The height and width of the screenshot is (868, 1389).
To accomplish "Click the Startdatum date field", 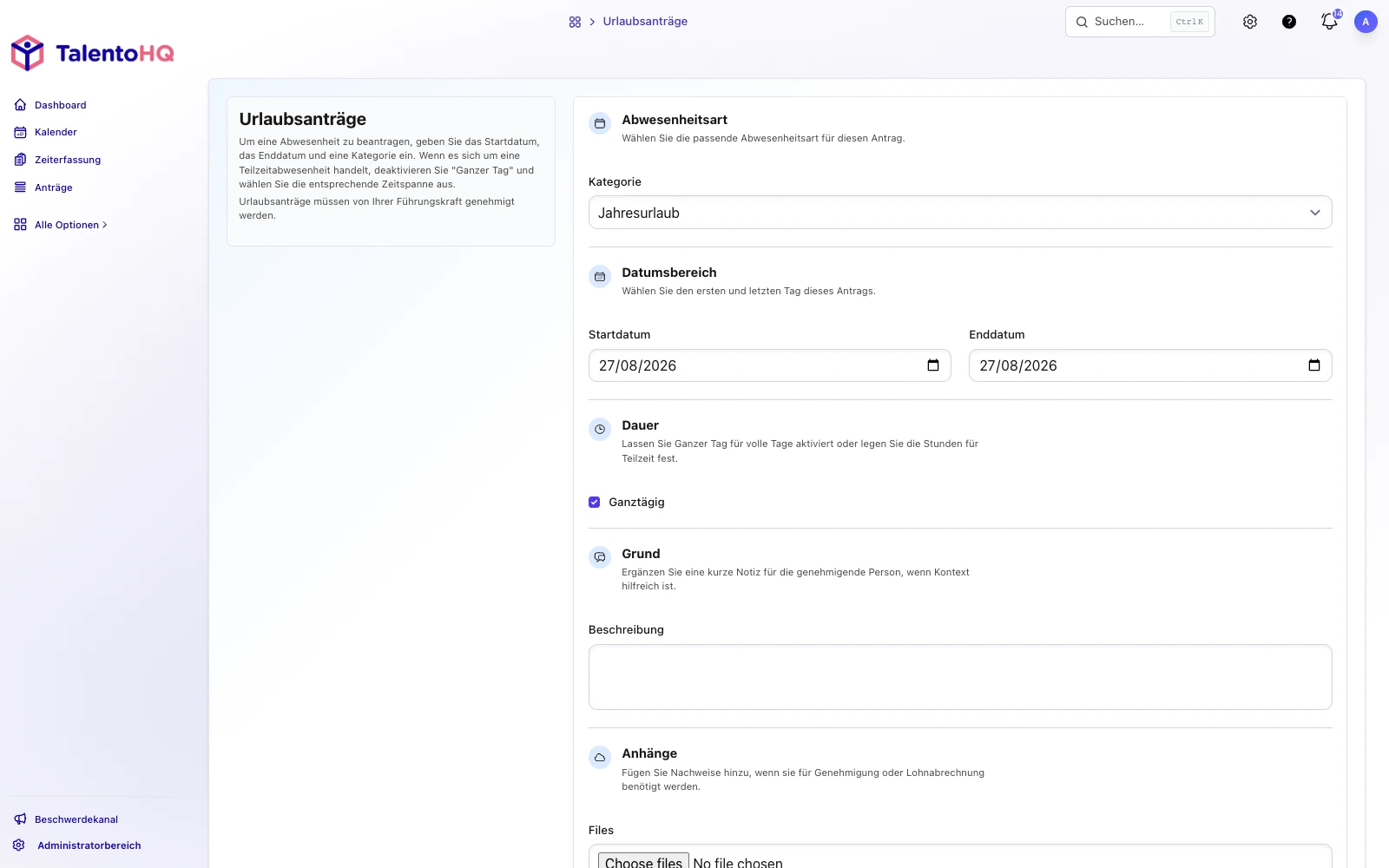I will tap(769, 365).
